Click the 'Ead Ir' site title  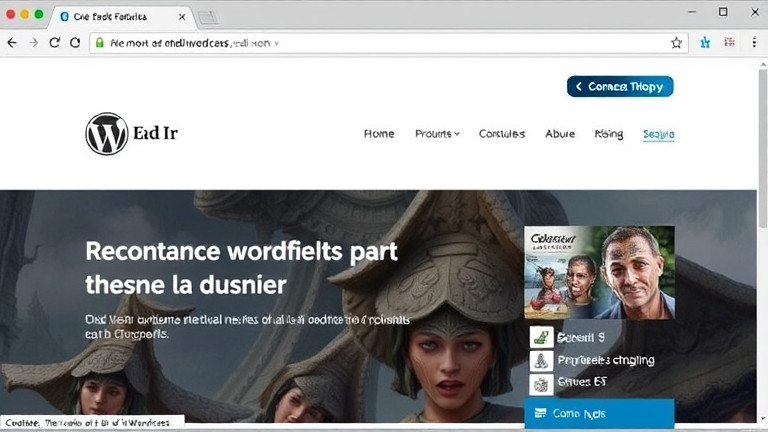pyautogui.click(x=155, y=133)
